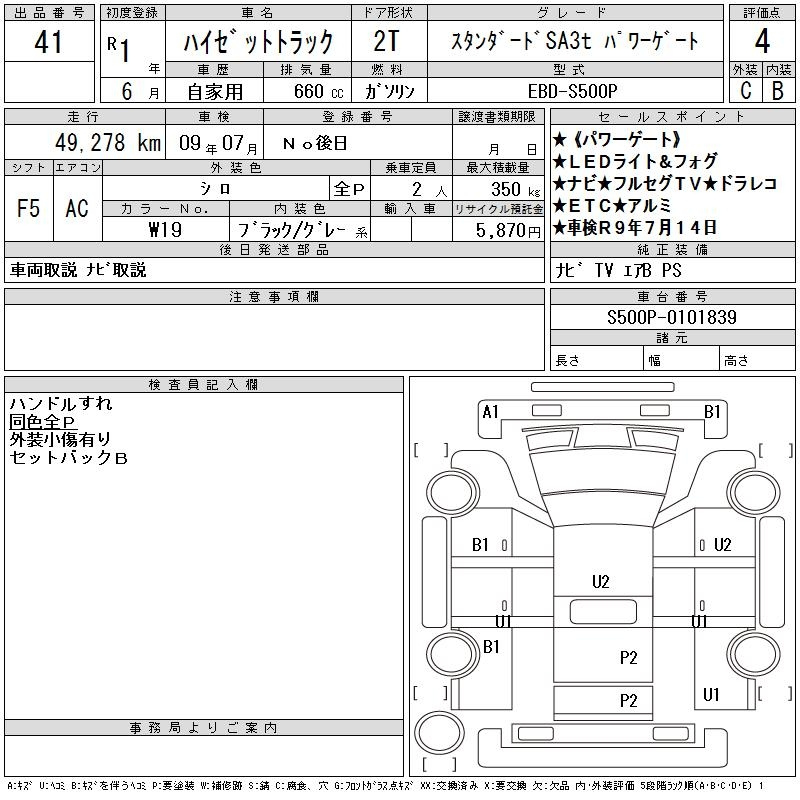Click inspector note ハンドルすれ
800x800 pixels.
[61, 404]
